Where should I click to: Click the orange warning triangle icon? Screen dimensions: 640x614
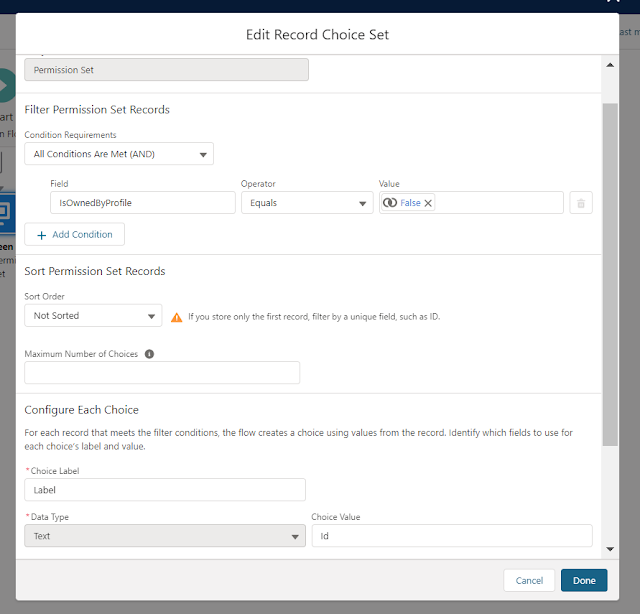tap(177, 317)
